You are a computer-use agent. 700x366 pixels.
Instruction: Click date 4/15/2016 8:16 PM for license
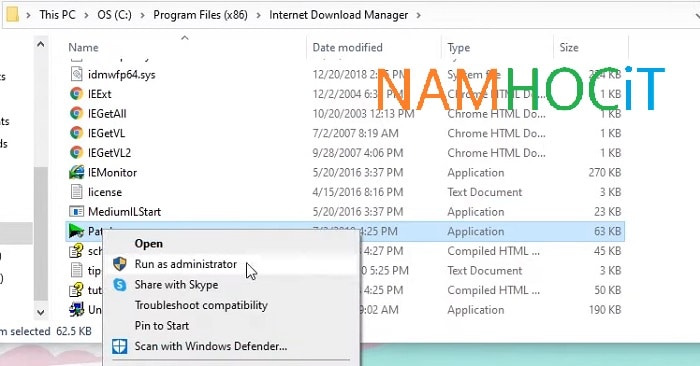tap(358, 192)
